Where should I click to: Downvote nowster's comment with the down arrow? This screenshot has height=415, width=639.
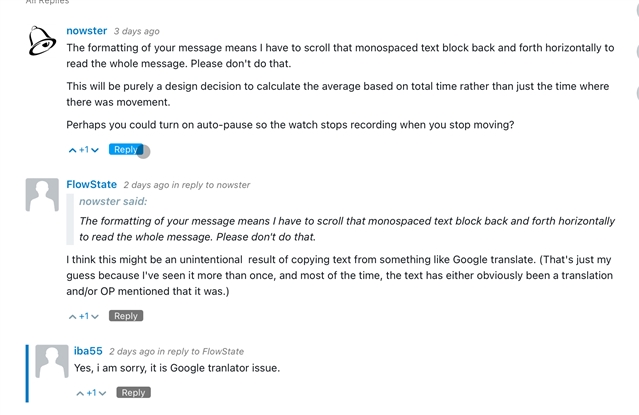[x=95, y=150]
